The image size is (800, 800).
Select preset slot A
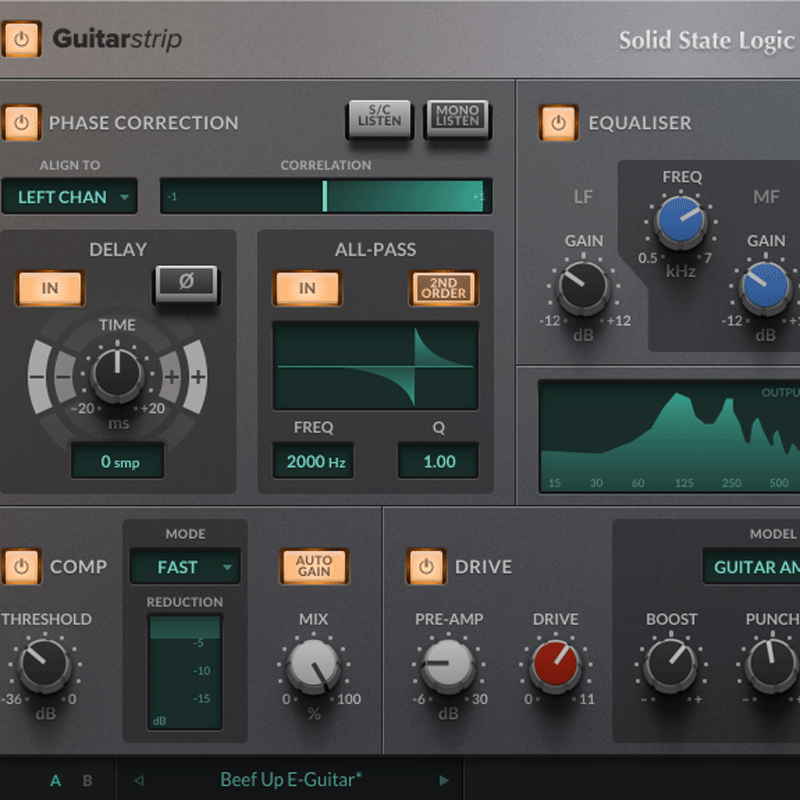55,781
